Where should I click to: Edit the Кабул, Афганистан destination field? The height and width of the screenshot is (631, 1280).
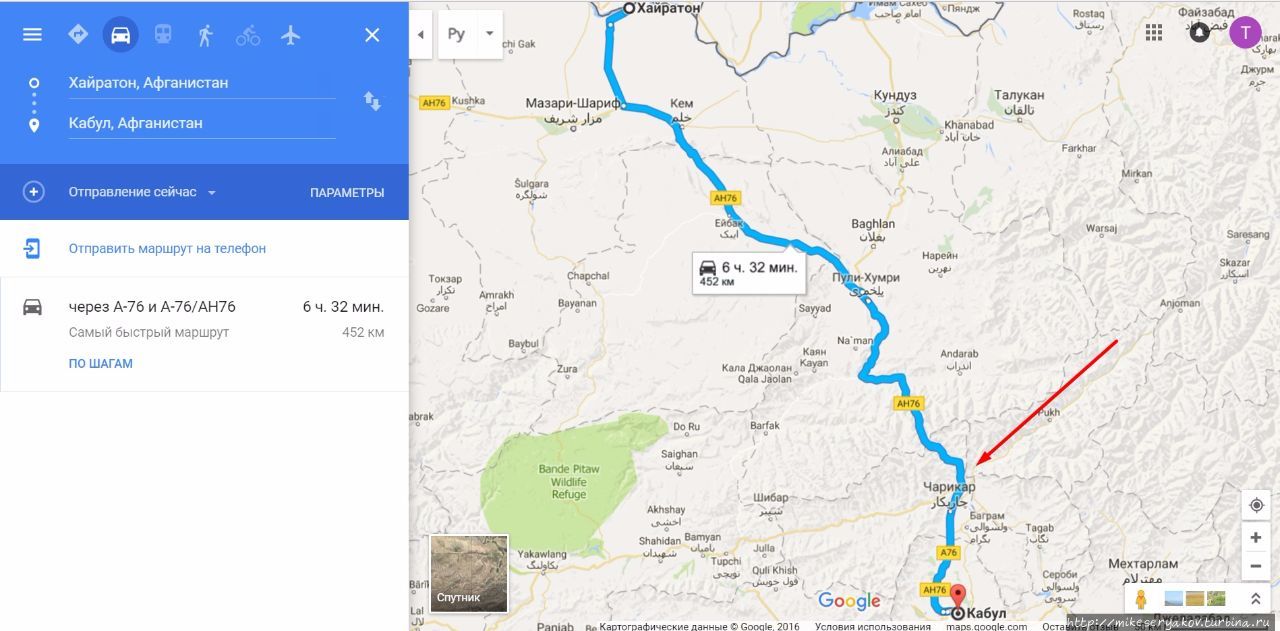coord(201,123)
